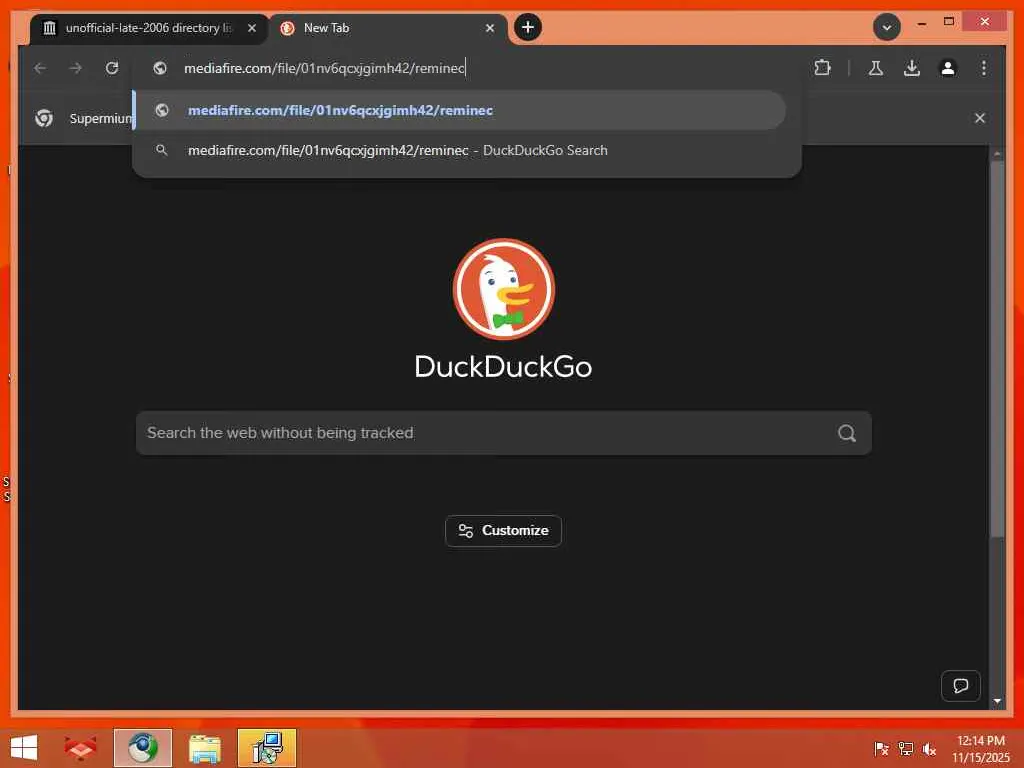
Task: Choose the DuckDuckGo Search suggestion
Action: [460, 150]
